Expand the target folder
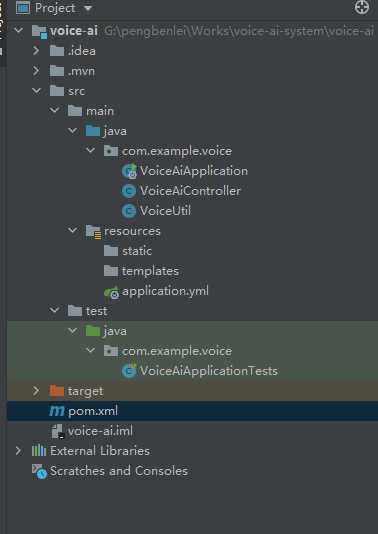 [x=36, y=391]
